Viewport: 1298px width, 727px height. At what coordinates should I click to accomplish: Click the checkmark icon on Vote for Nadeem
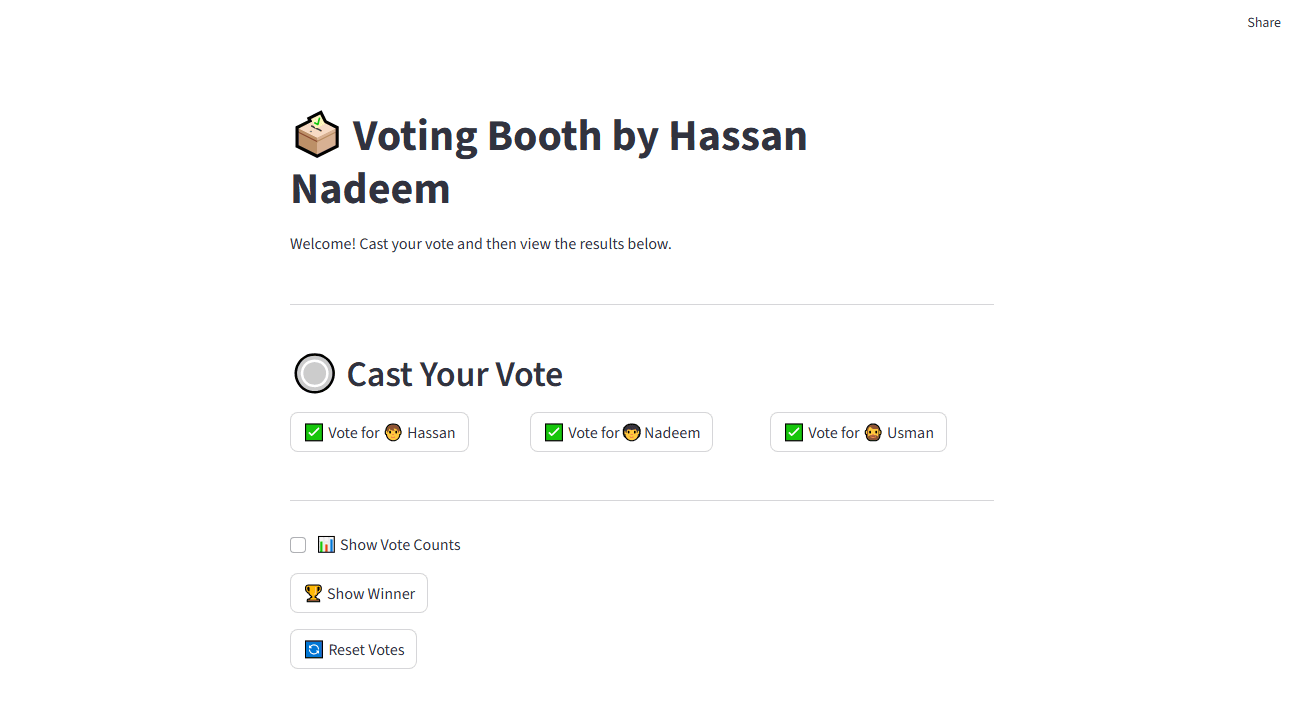[x=554, y=432]
